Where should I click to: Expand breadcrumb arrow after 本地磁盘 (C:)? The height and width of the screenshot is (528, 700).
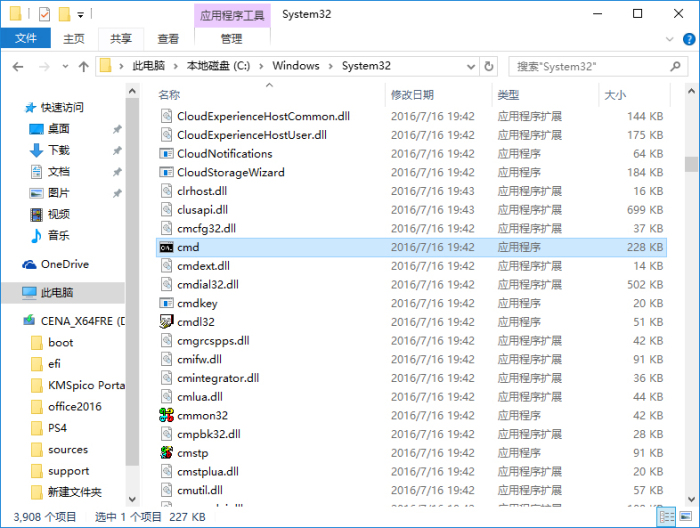tap(261, 67)
